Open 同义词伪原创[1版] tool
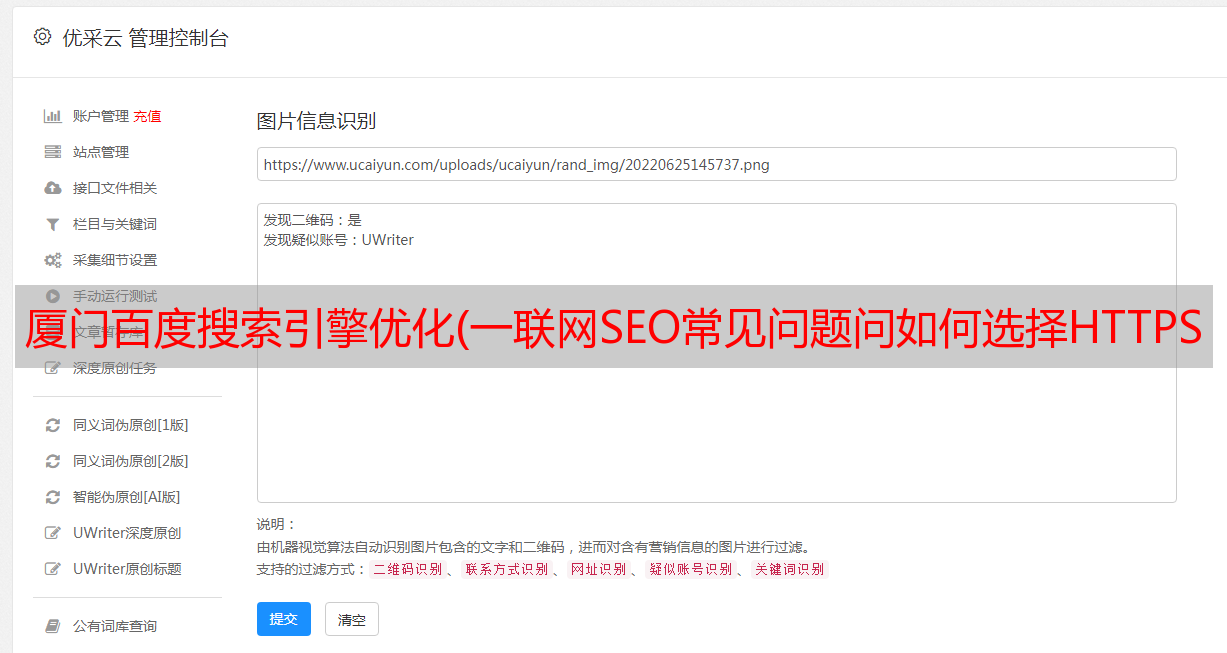Image resolution: width=1227 pixels, height=653 pixels. point(131,425)
